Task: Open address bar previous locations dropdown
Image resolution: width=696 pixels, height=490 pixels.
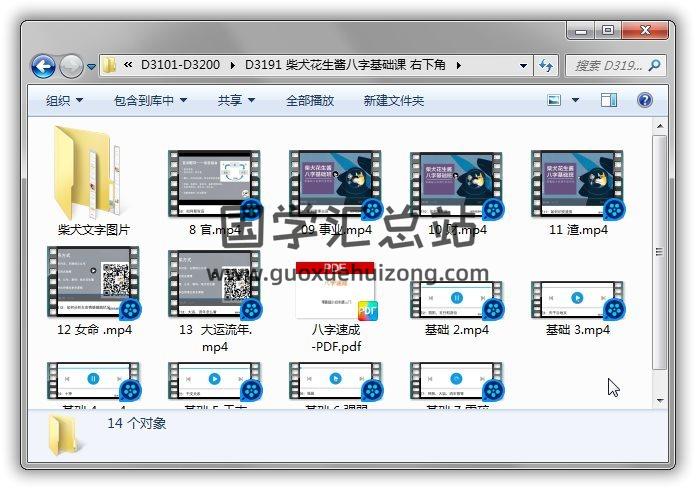Action: tap(524, 66)
